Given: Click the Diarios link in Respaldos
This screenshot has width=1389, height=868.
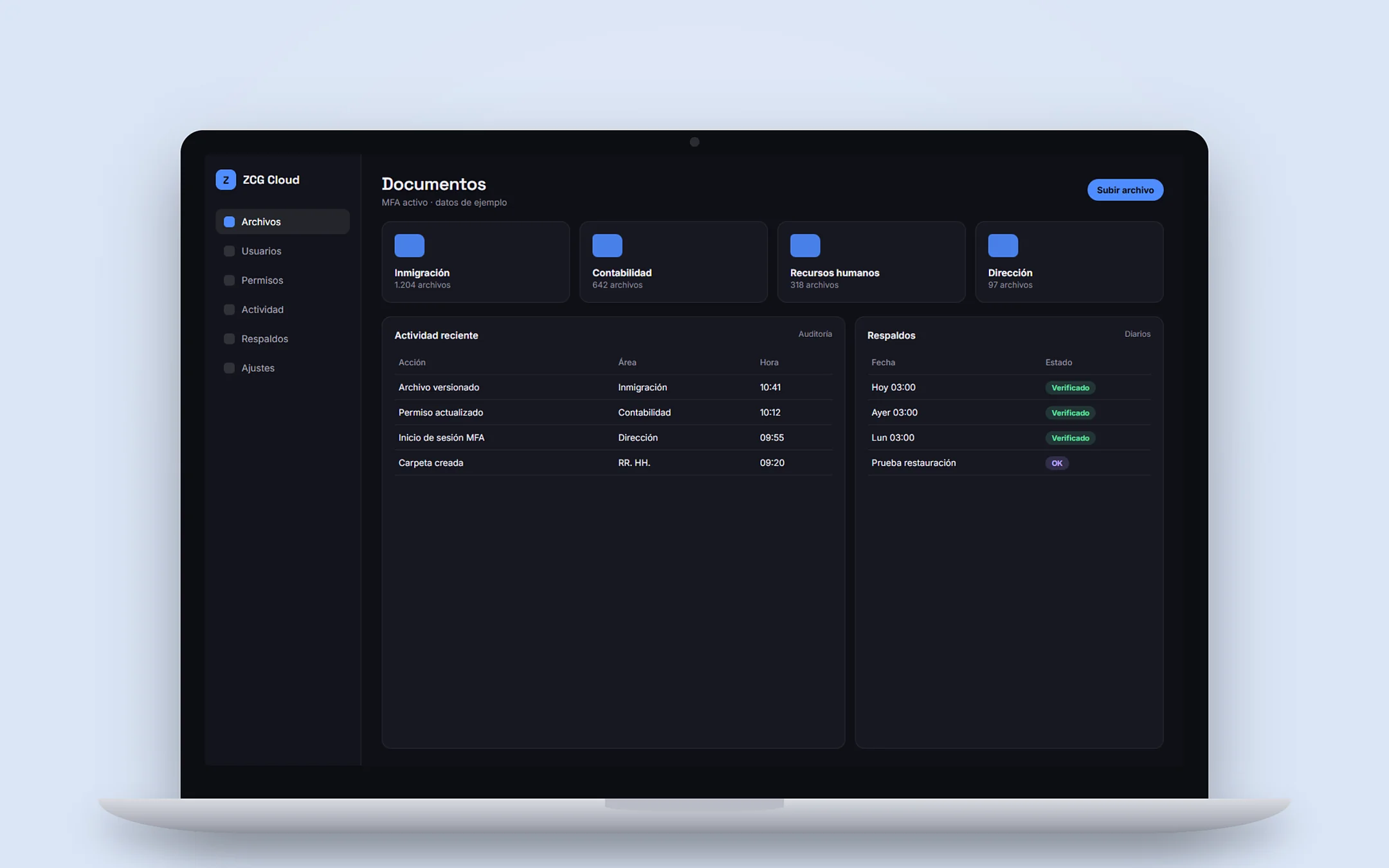Looking at the screenshot, I should [x=1137, y=334].
